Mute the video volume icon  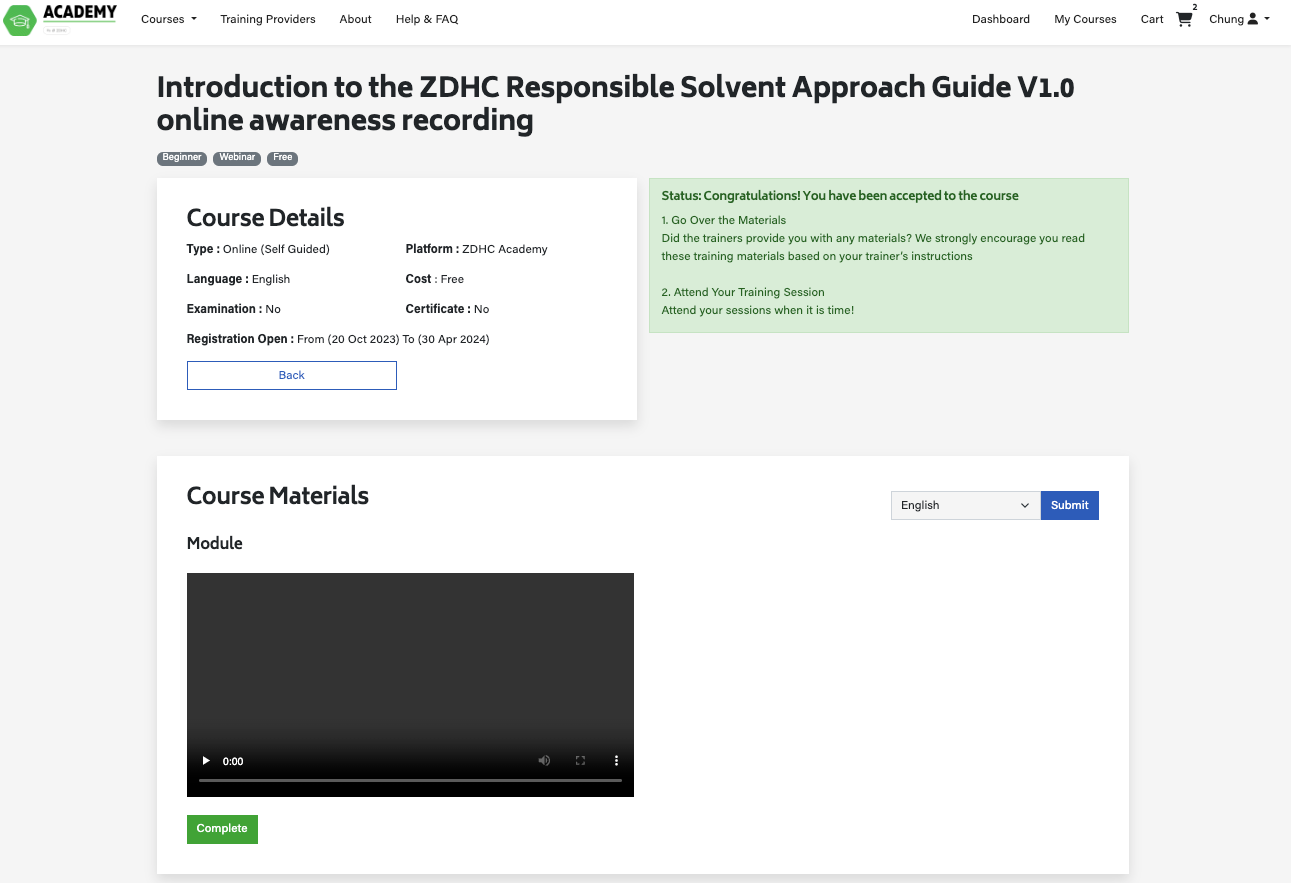(x=544, y=761)
